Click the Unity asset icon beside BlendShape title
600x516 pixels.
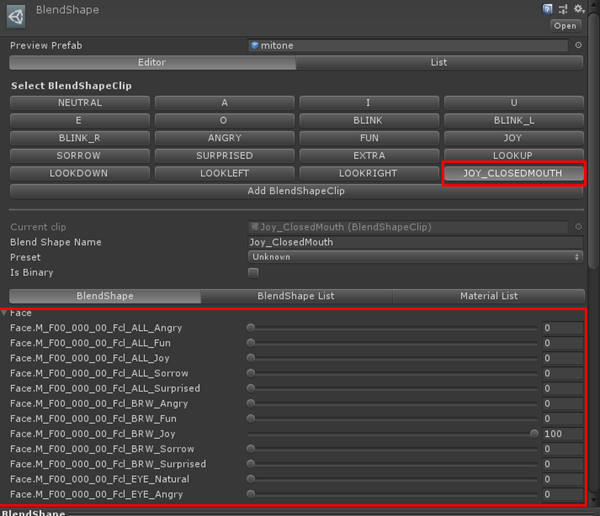pyautogui.click(x=16, y=17)
